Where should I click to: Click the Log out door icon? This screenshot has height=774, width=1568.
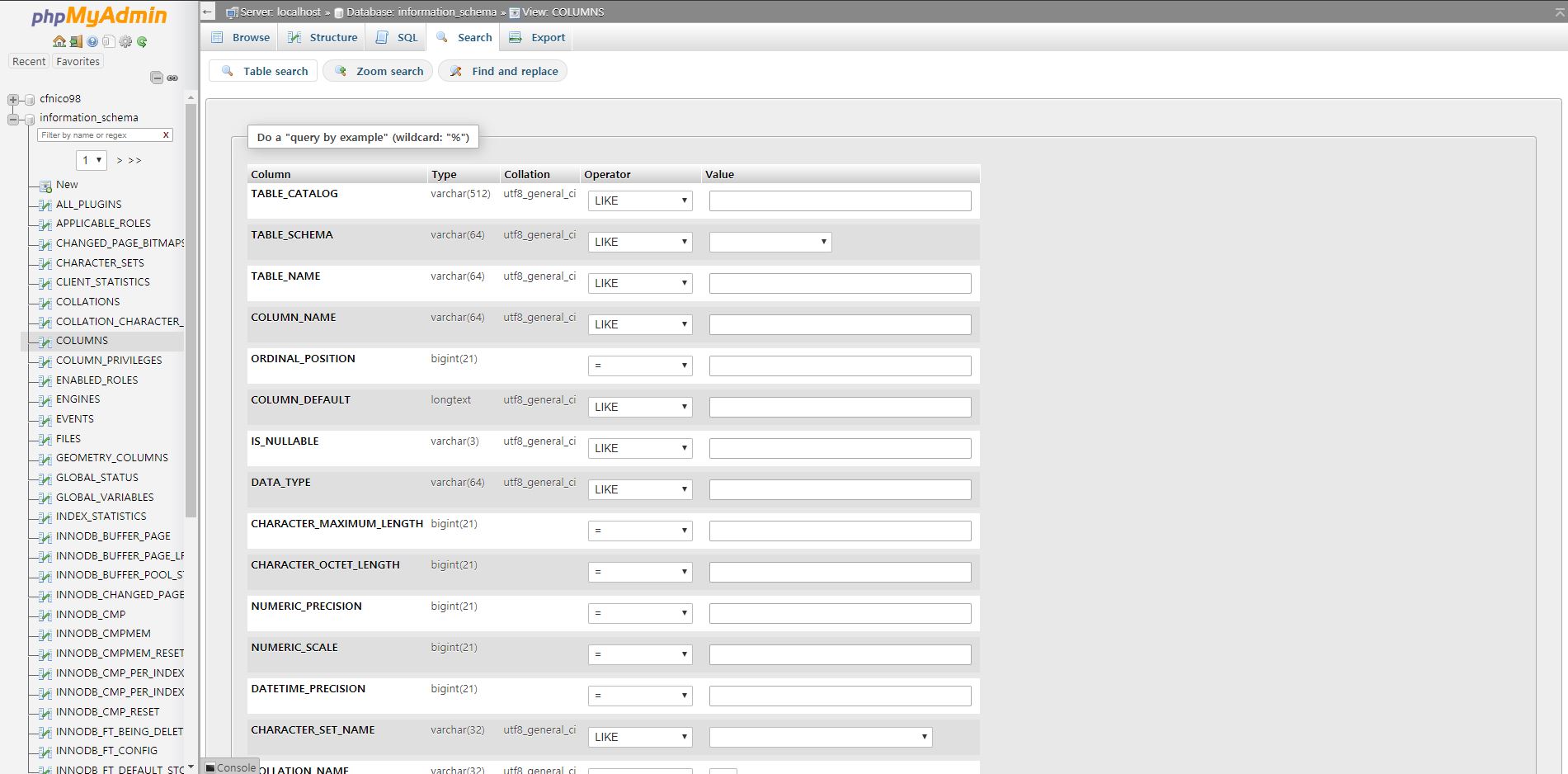click(75, 41)
